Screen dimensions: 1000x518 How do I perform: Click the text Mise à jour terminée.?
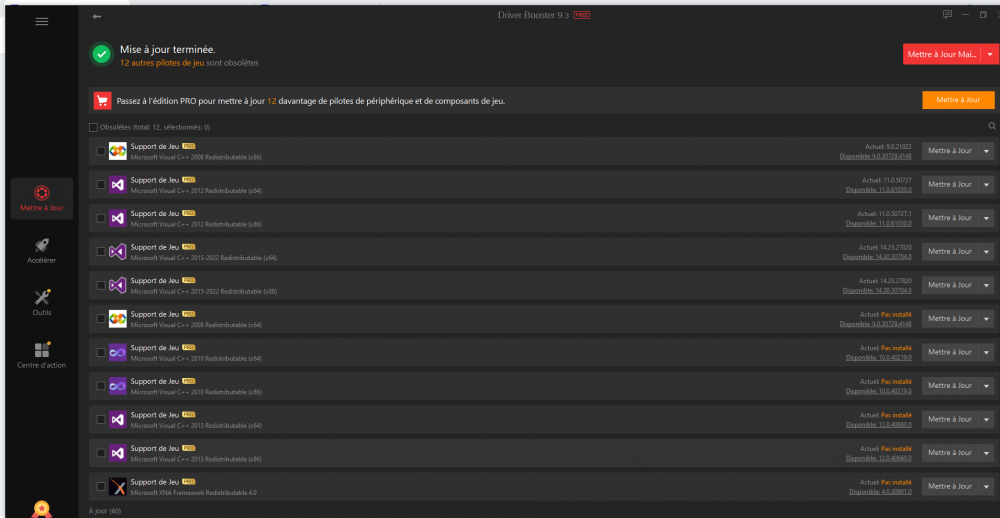pyautogui.click(x=168, y=49)
